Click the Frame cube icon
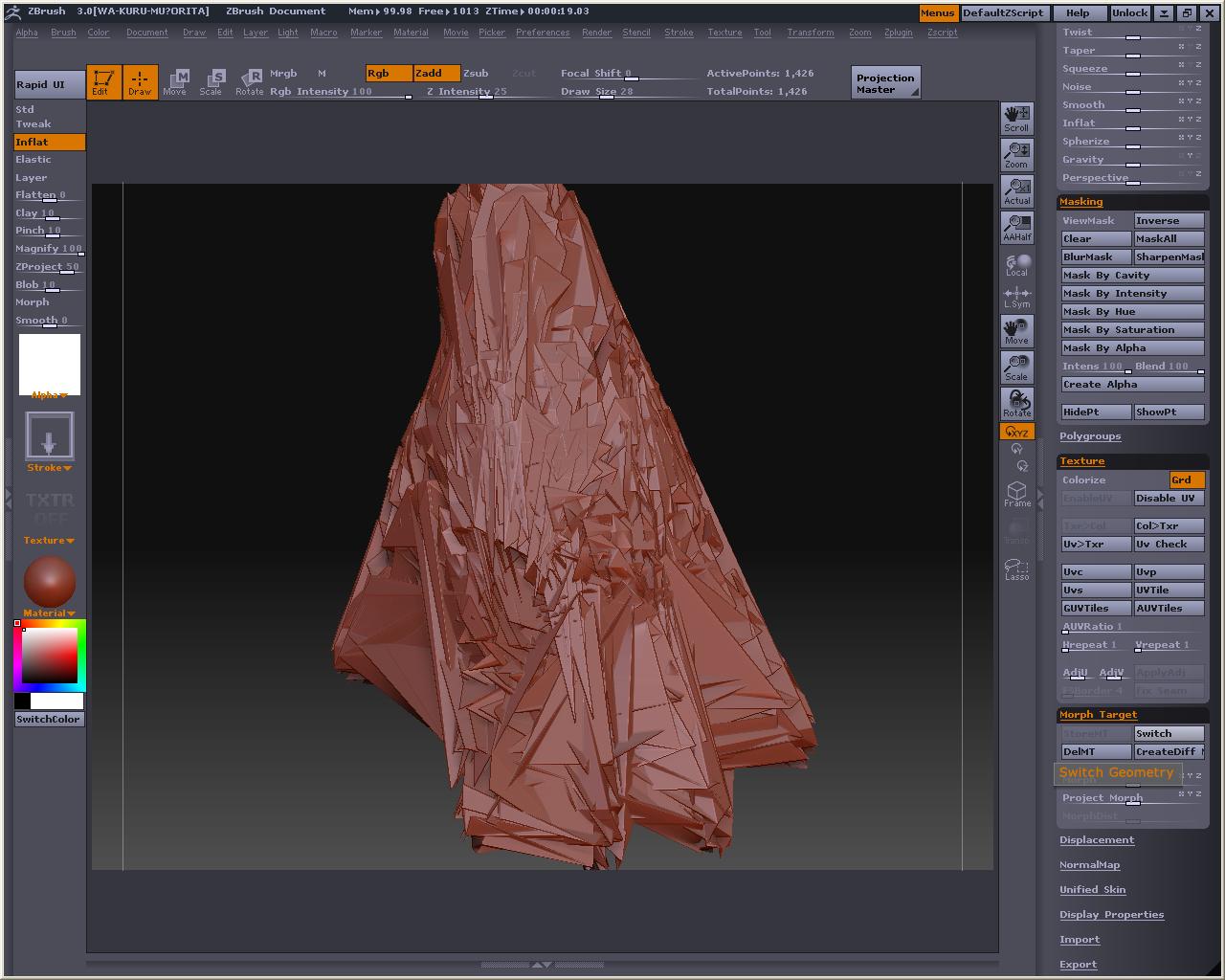 point(1016,494)
